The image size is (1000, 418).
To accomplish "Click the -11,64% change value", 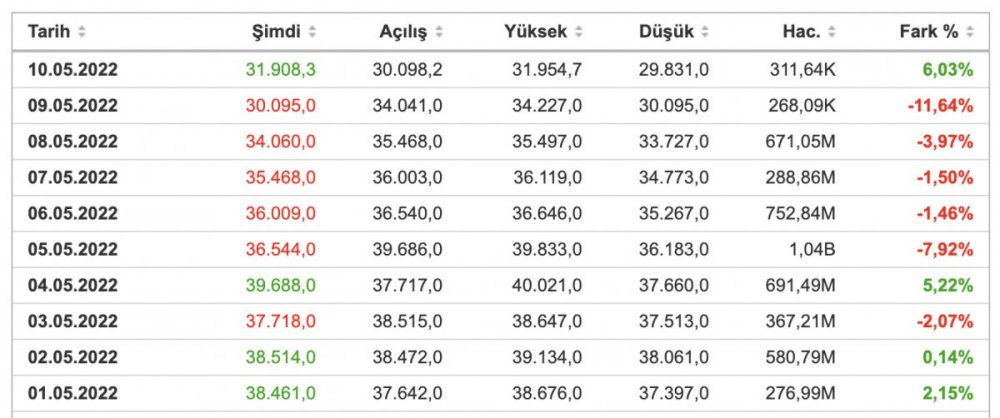I will 940,105.
